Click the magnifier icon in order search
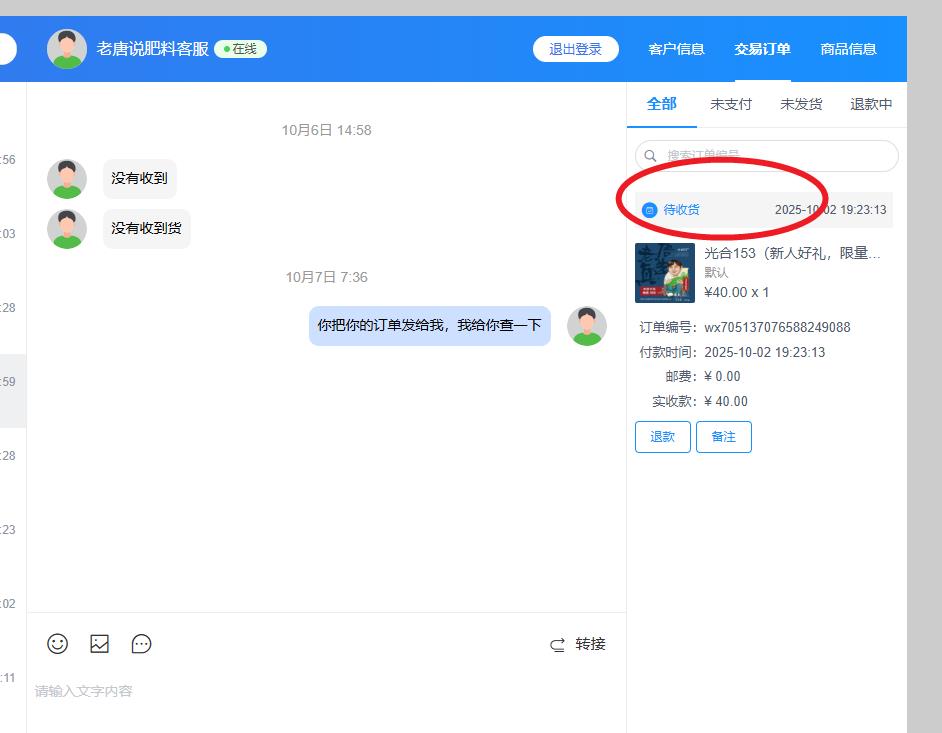This screenshot has height=733, width=942. 651,156
